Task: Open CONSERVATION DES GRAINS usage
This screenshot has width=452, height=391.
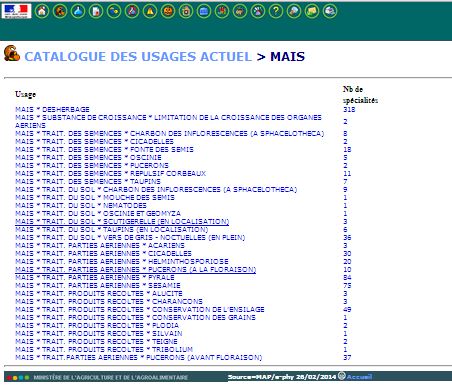Action: pos(135,317)
